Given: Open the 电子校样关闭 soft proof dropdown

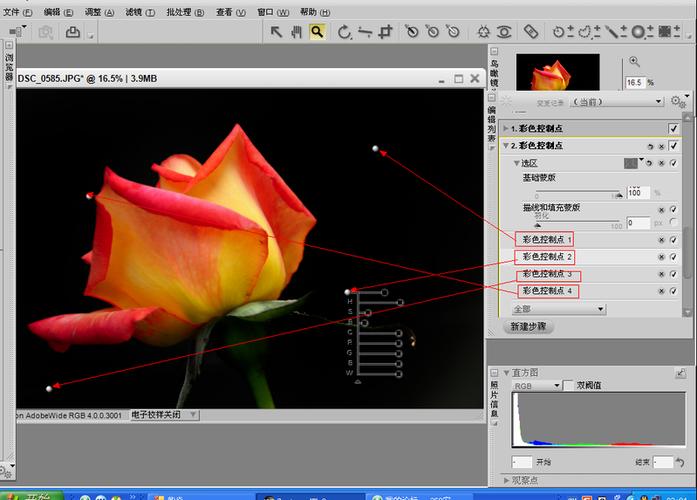Looking at the screenshot, I should point(164,415).
